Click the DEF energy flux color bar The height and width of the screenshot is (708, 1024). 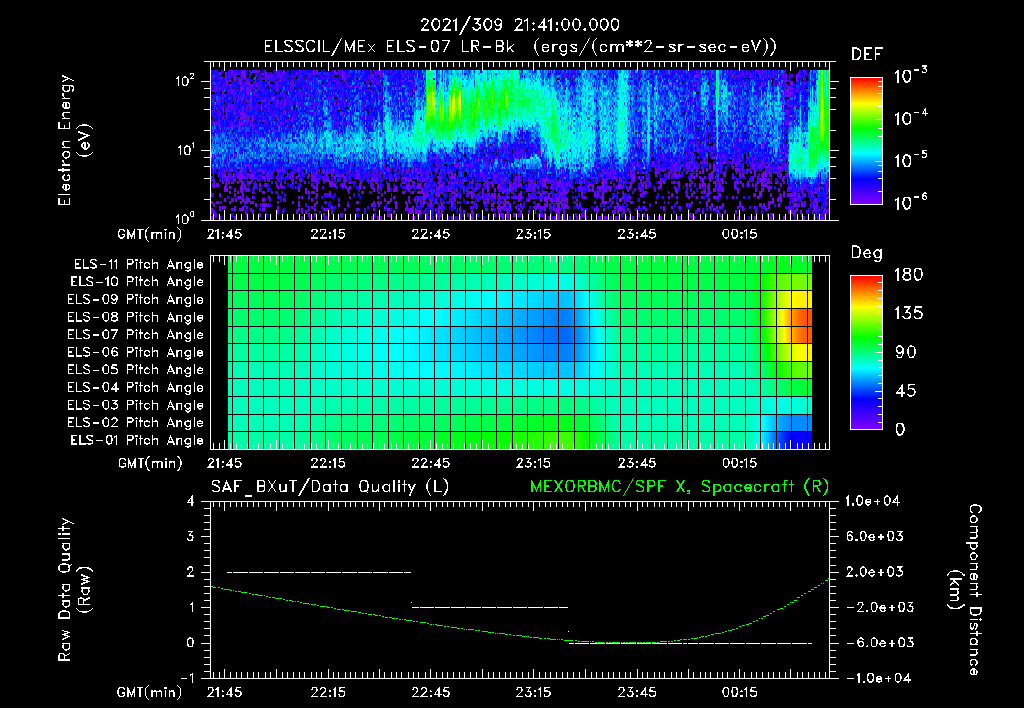(866, 141)
